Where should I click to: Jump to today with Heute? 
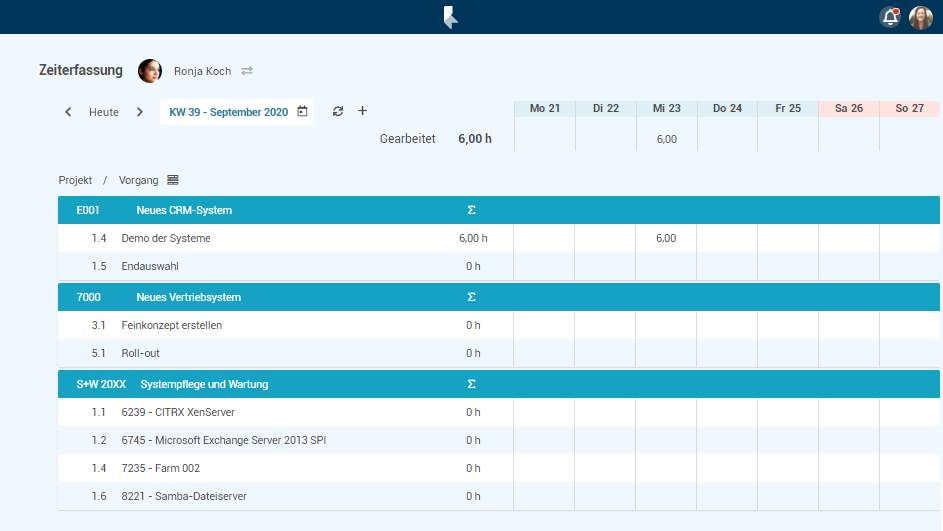pos(103,112)
